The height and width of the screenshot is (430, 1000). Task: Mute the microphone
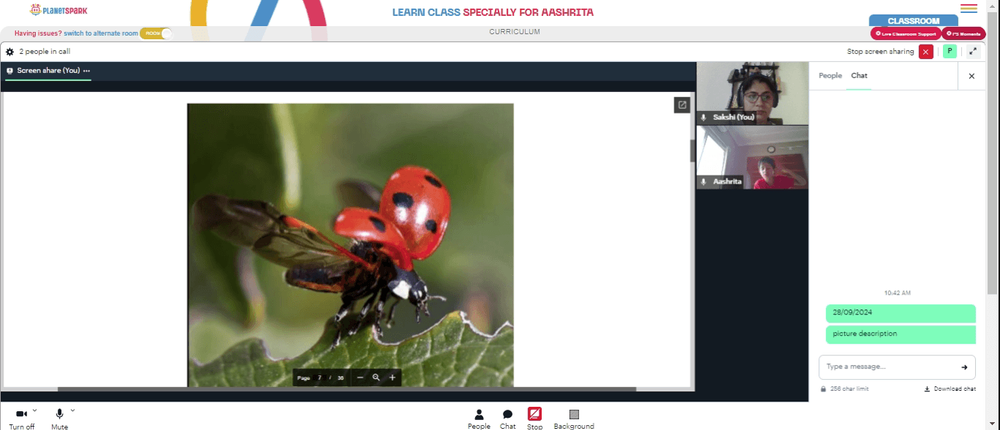click(59, 419)
